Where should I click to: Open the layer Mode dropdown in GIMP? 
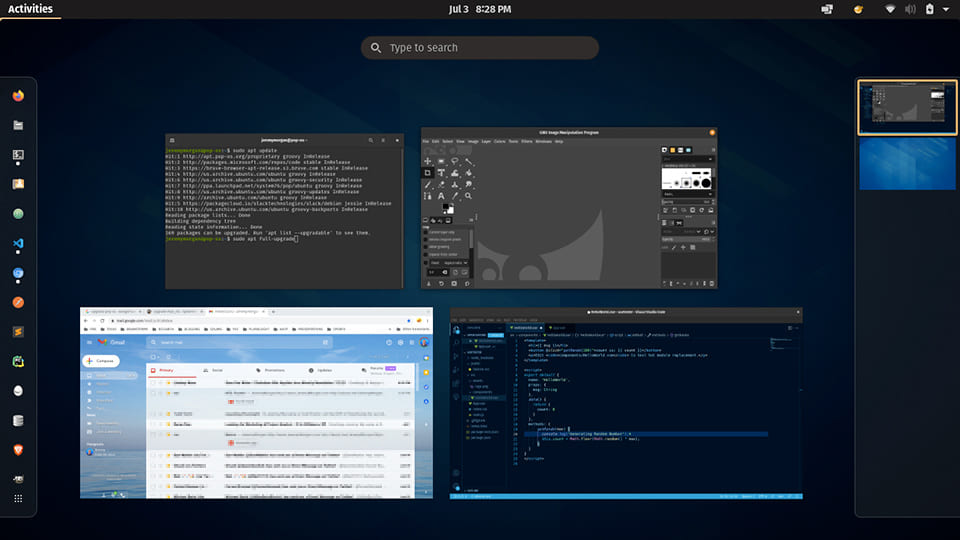click(684, 231)
